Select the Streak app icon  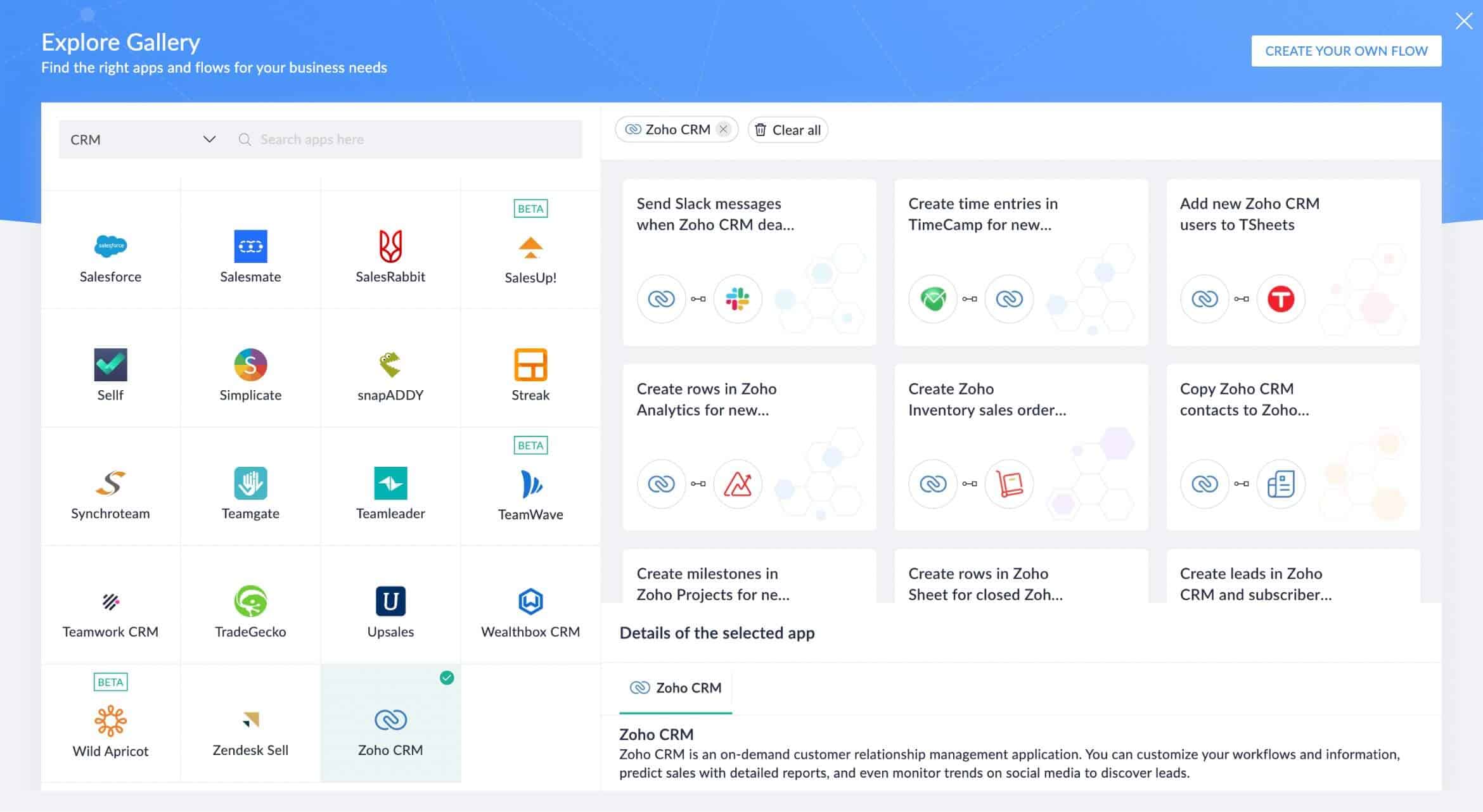(530, 364)
